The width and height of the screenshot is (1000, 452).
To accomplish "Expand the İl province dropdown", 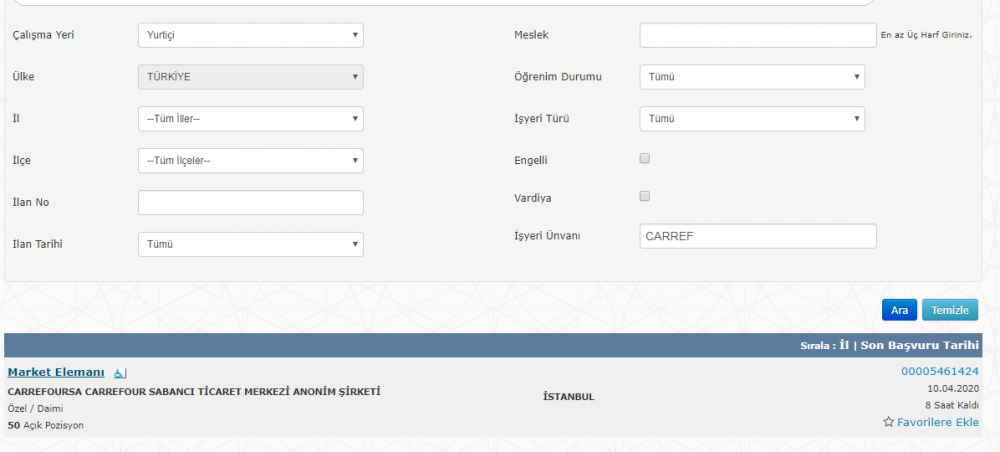I will point(250,119).
